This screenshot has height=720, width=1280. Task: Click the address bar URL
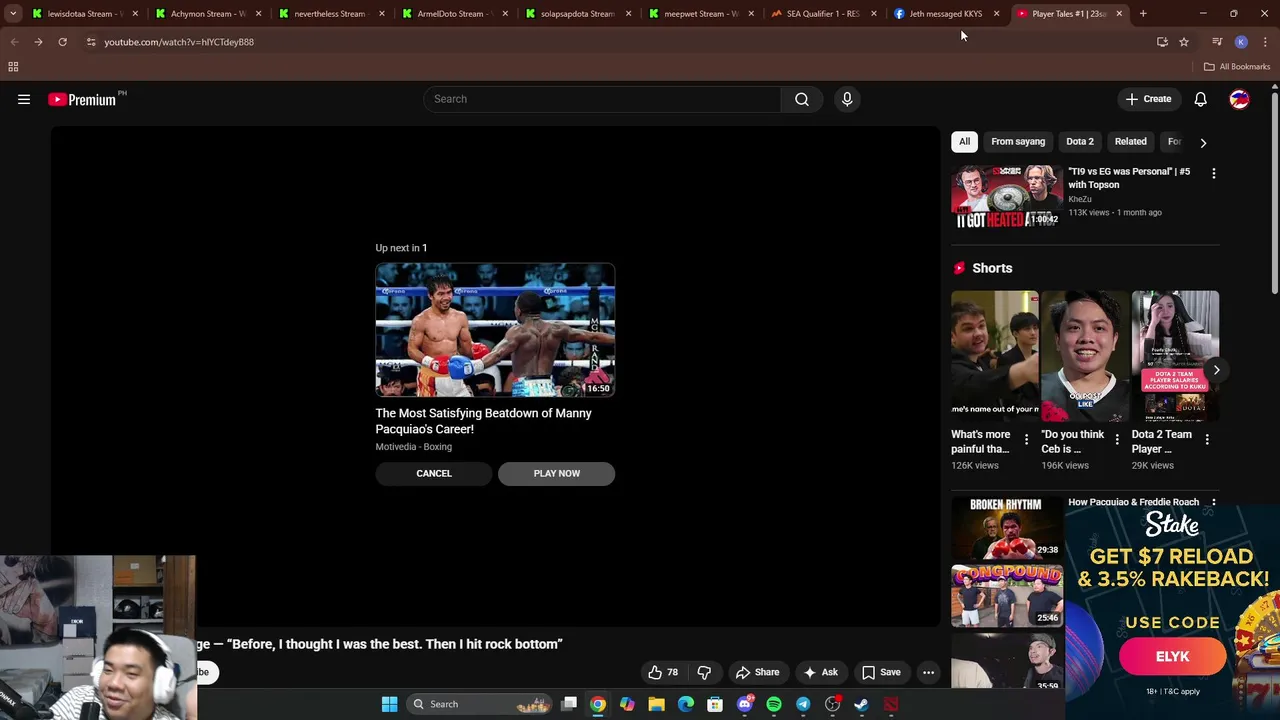pyautogui.click(x=179, y=42)
